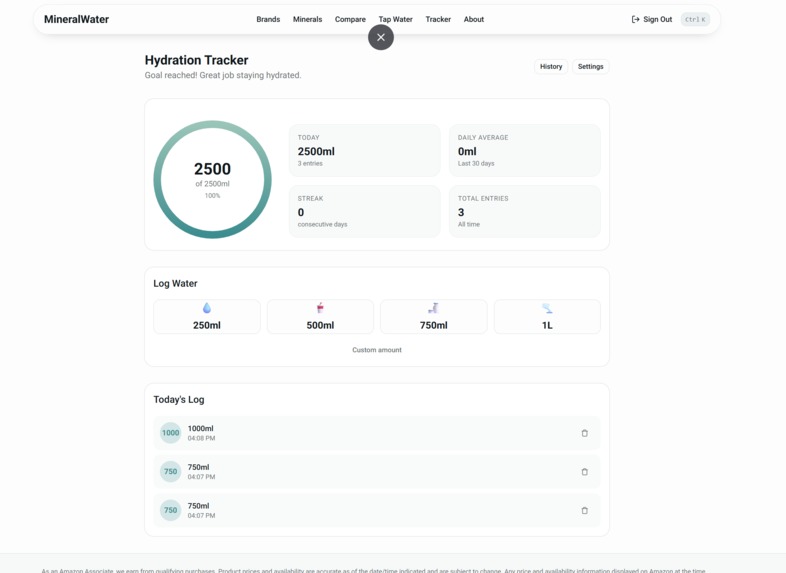Open the Tap Water section
This screenshot has width=786, height=573.
(x=396, y=19)
